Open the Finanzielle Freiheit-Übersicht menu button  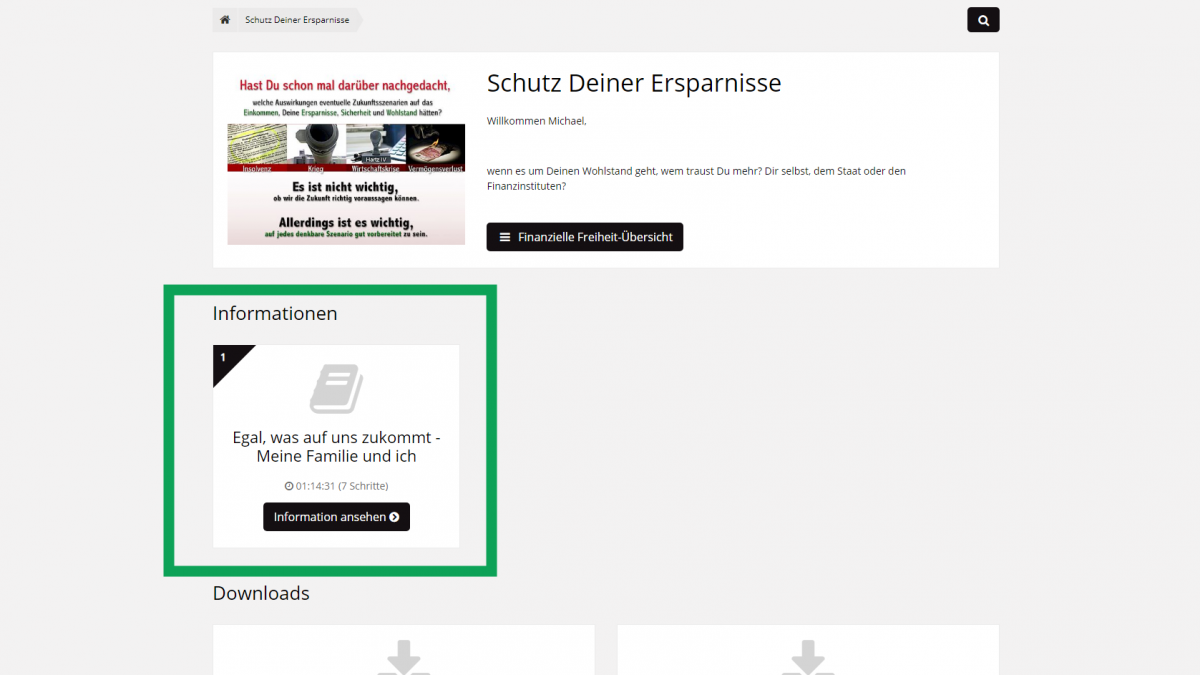click(585, 237)
